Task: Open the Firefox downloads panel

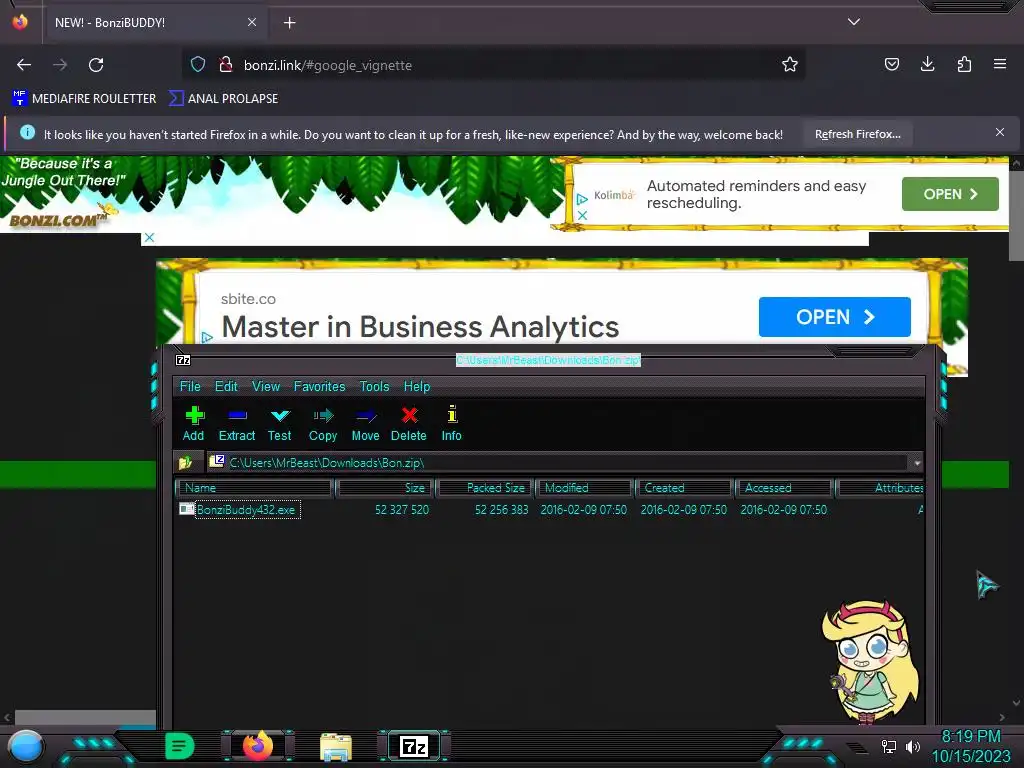Action: pyautogui.click(x=927, y=65)
